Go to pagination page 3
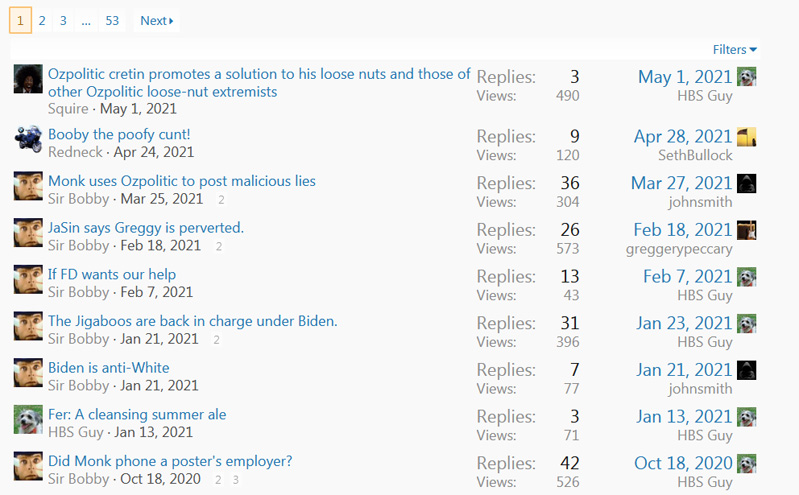The height and width of the screenshot is (495, 799). [63, 20]
